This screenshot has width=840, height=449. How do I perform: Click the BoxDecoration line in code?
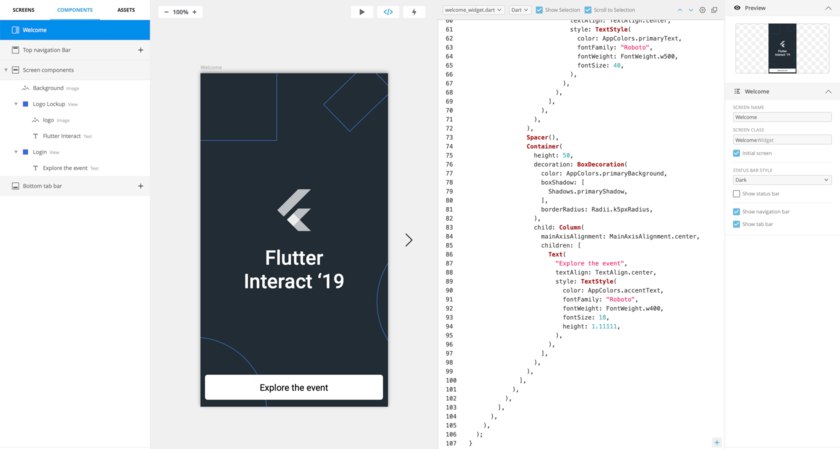coord(580,164)
